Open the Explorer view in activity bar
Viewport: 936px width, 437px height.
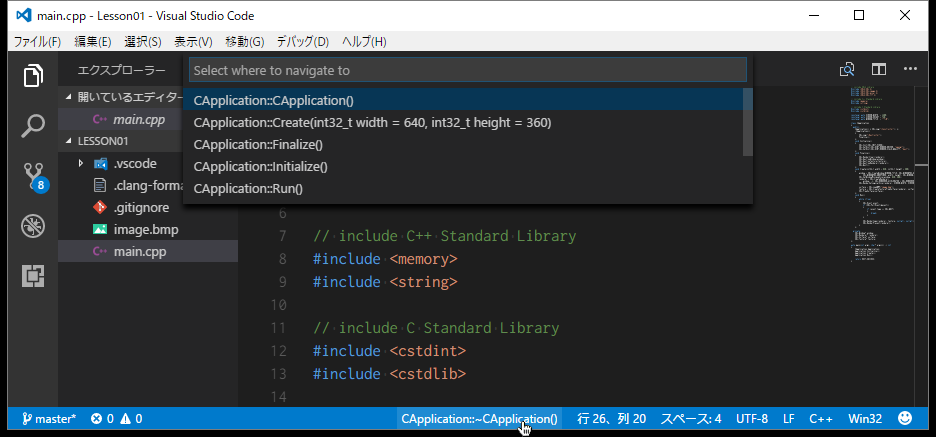pyautogui.click(x=33, y=76)
